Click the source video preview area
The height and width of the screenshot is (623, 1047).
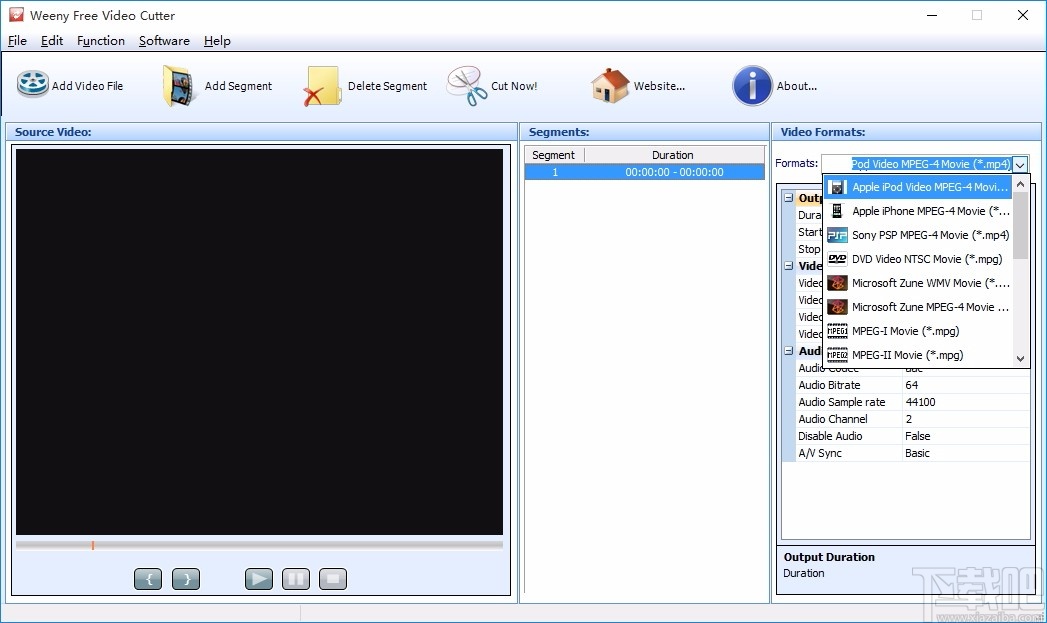click(259, 341)
